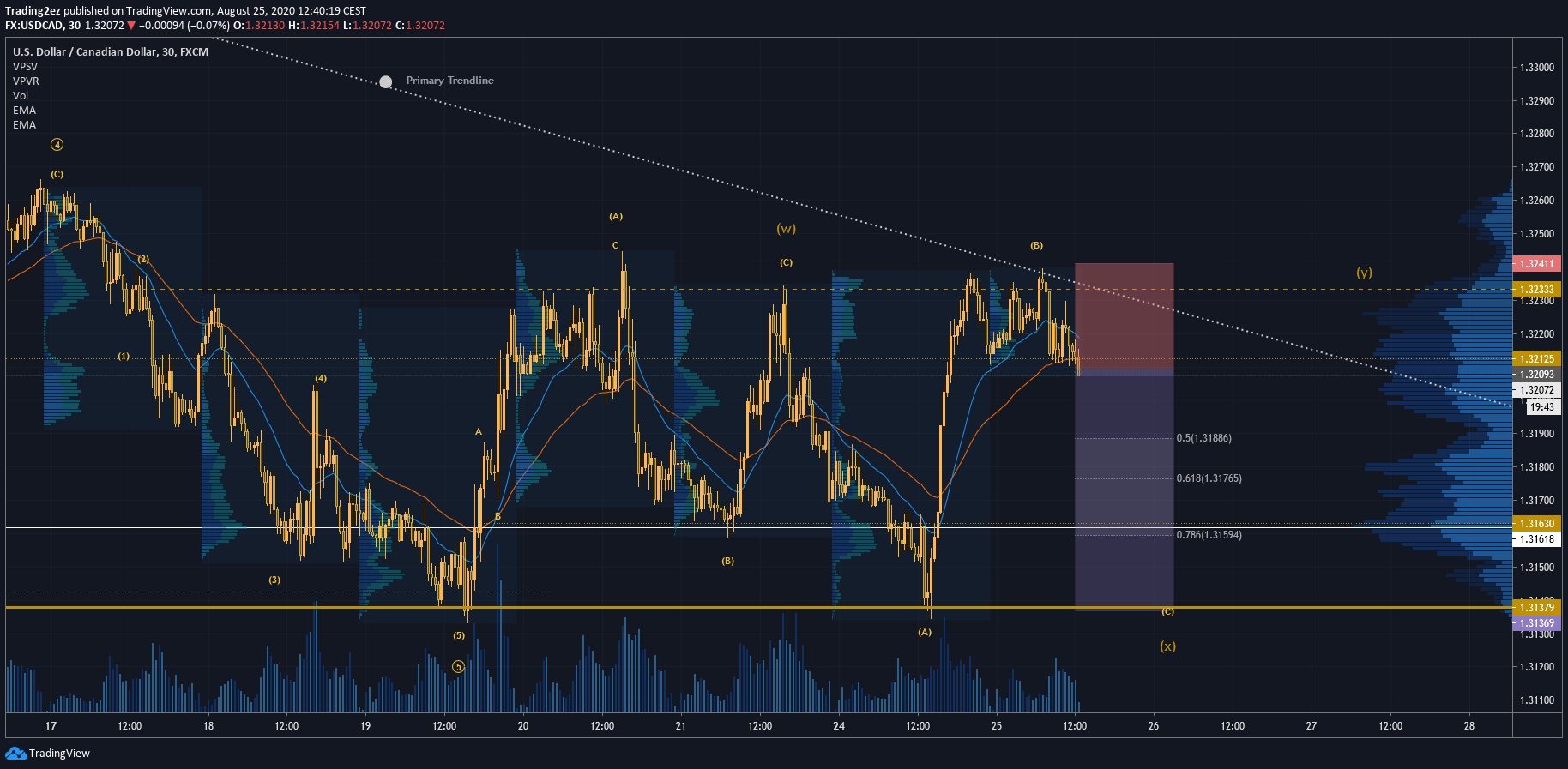Image resolution: width=1568 pixels, height=769 pixels.
Task: Select the (x) wave label
Action: (x=1167, y=646)
